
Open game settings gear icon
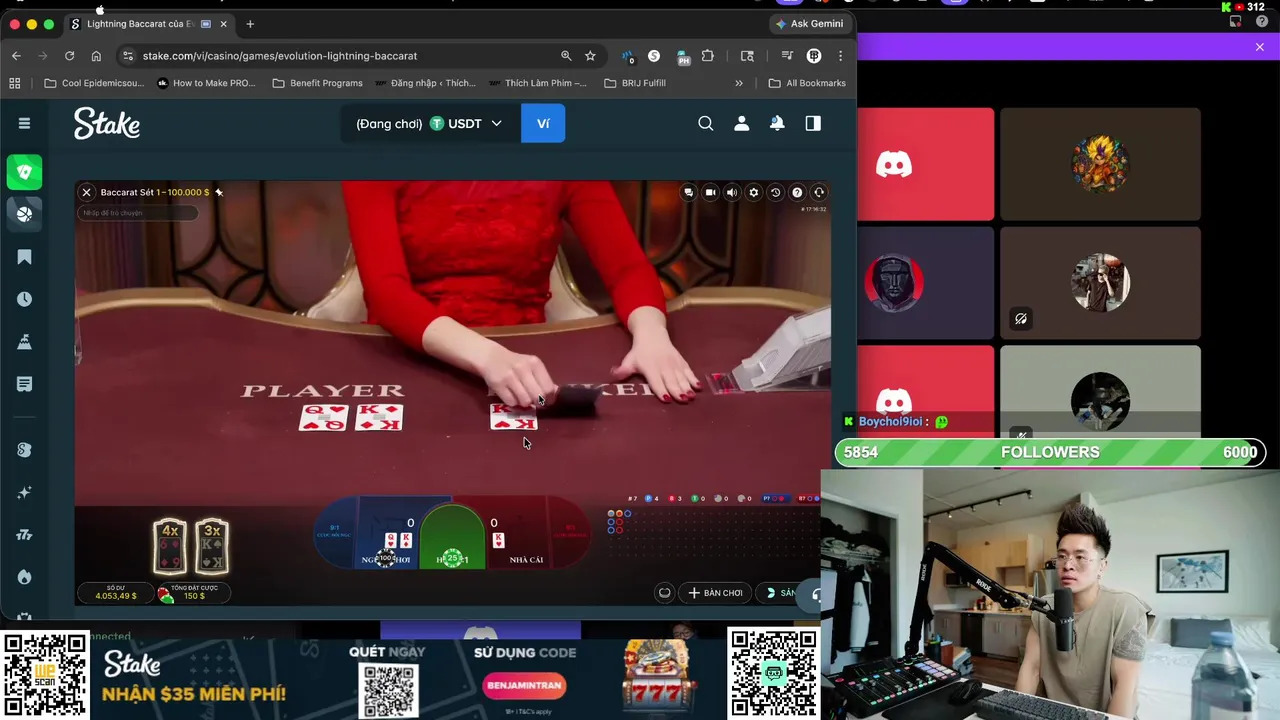754,192
